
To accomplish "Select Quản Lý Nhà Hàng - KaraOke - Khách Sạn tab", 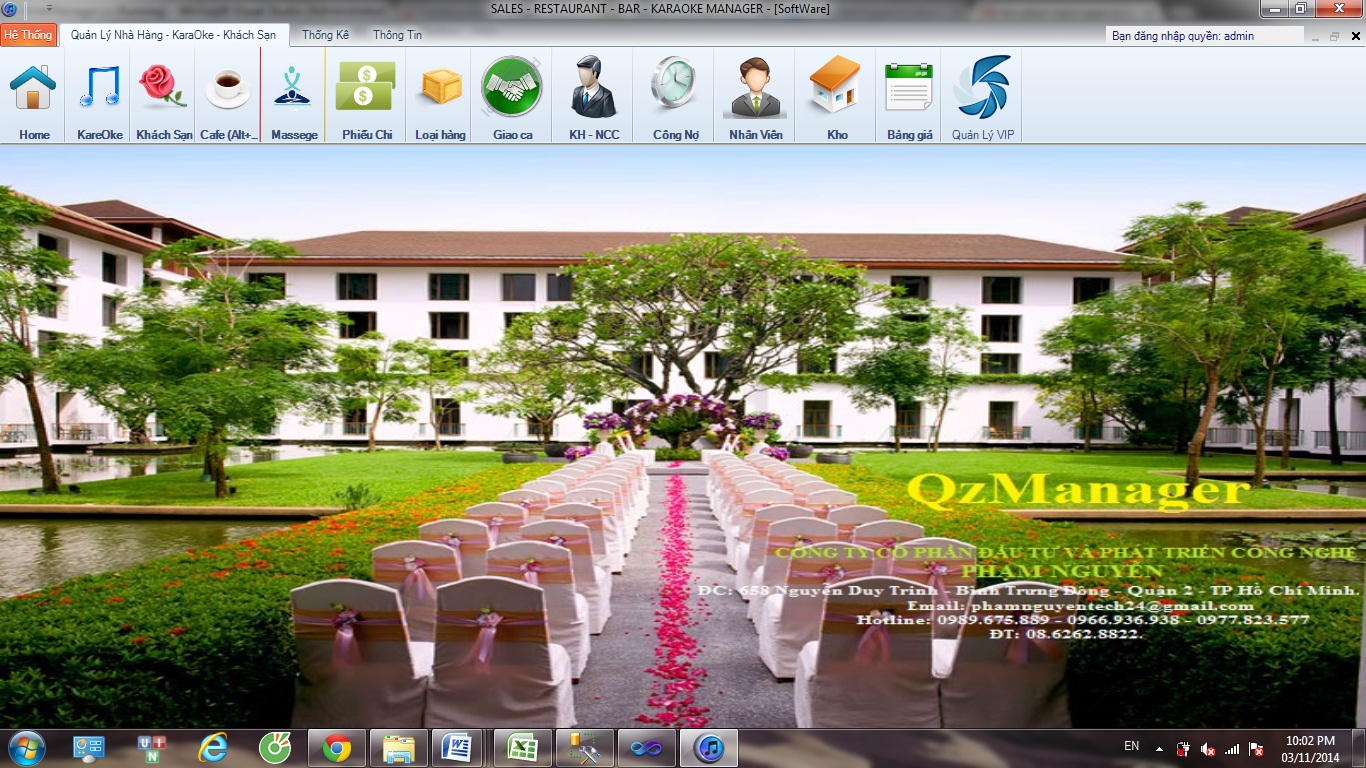I will click(174, 35).
